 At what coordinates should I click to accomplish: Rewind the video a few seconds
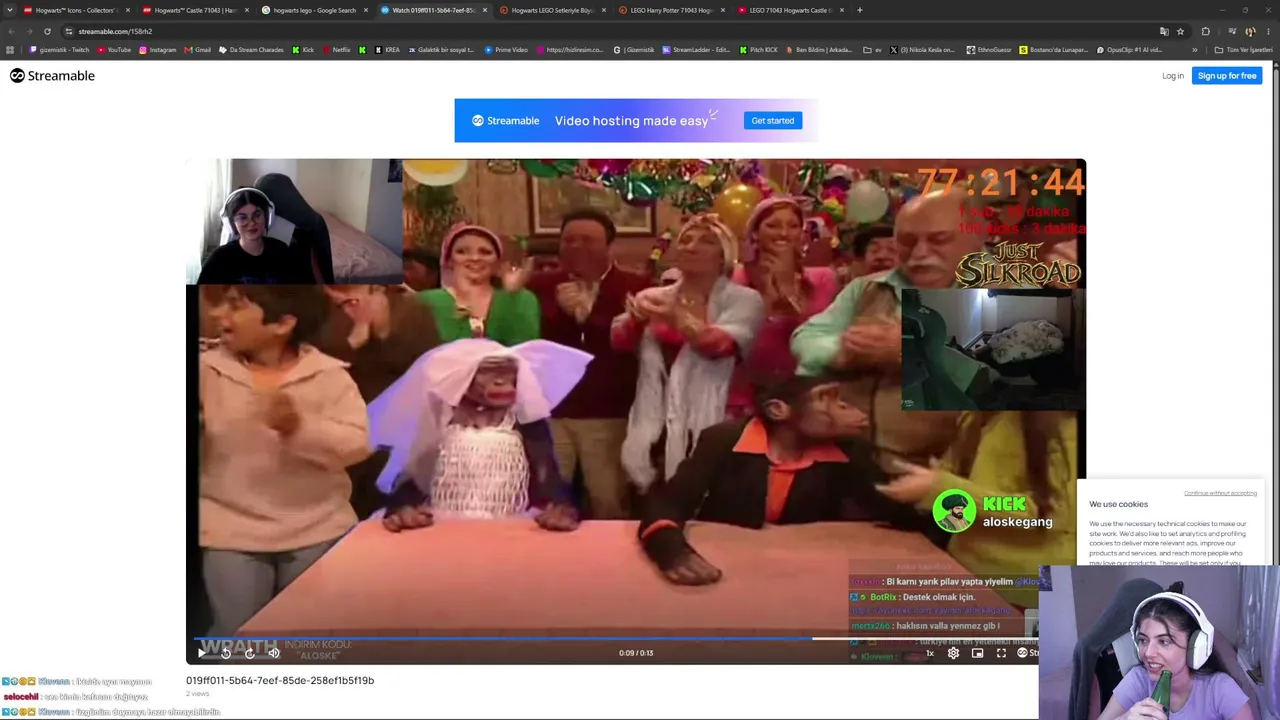226,653
